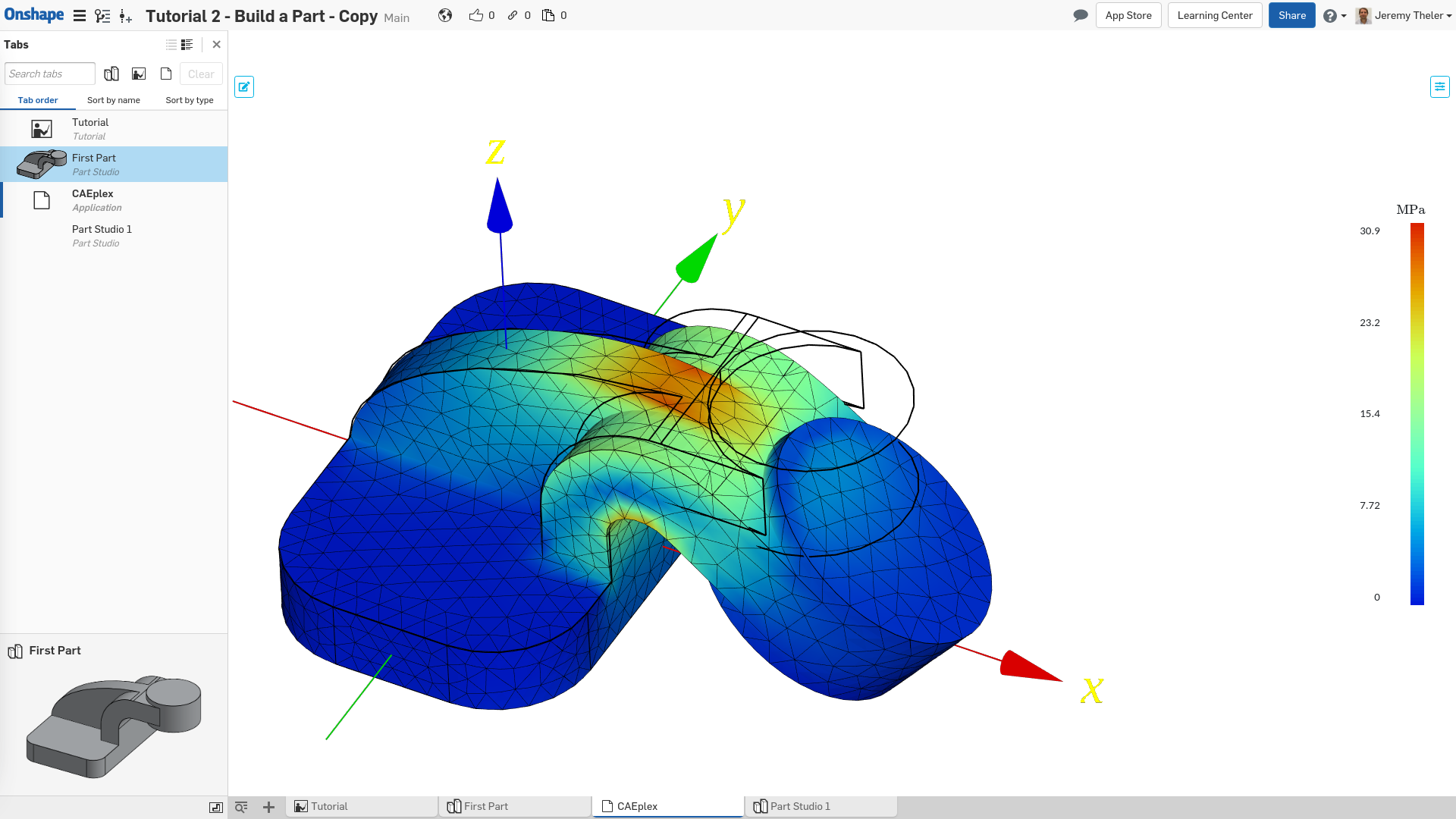This screenshot has width=1456, height=819.
Task: Open CAEplex settings sliders panel
Action: tap(1439, 86)
